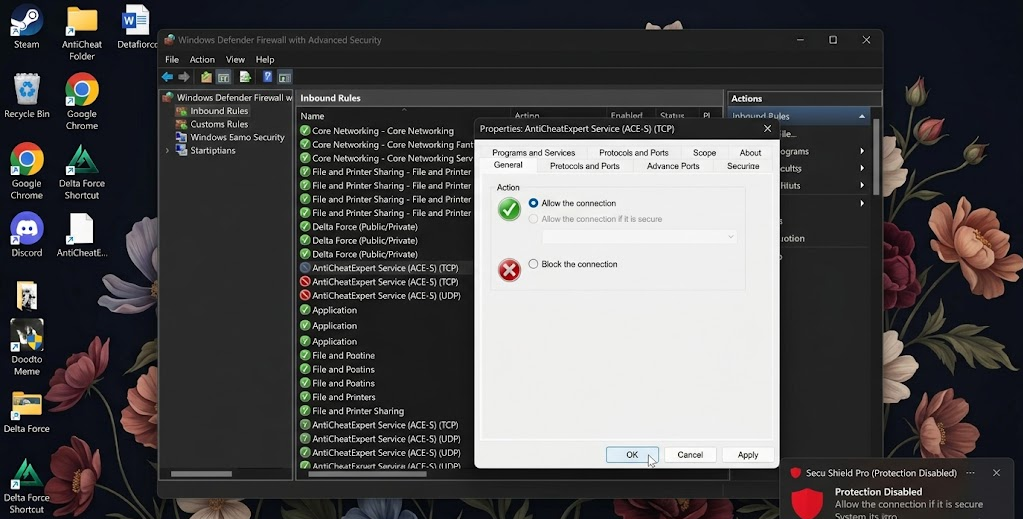Switch to the General tab
1023x519 pixels.
508,165
